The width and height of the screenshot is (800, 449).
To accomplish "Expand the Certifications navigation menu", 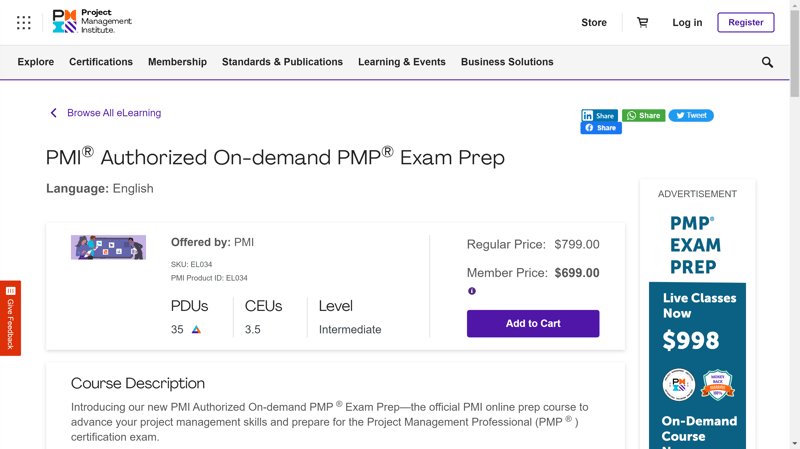I will tap(101, 62).
